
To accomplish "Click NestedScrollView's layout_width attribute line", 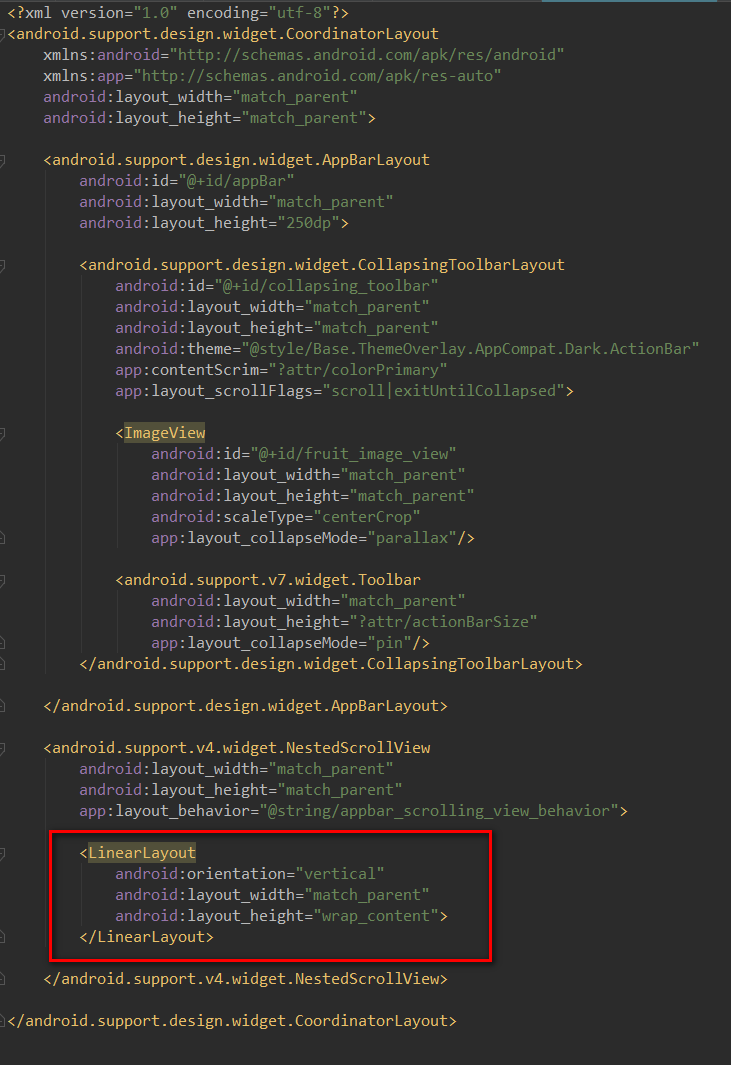I will 236,770.
